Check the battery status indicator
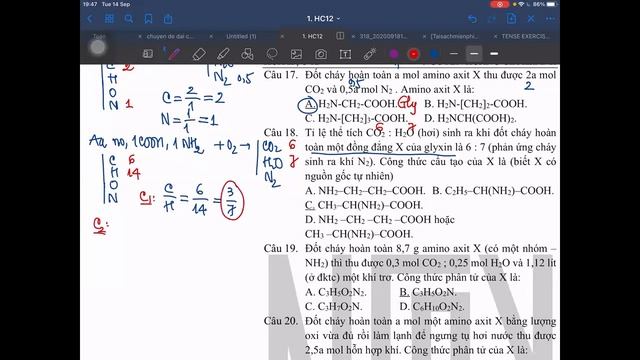The width and height of the screenshot is (640, 360). [x=546, y=4]
